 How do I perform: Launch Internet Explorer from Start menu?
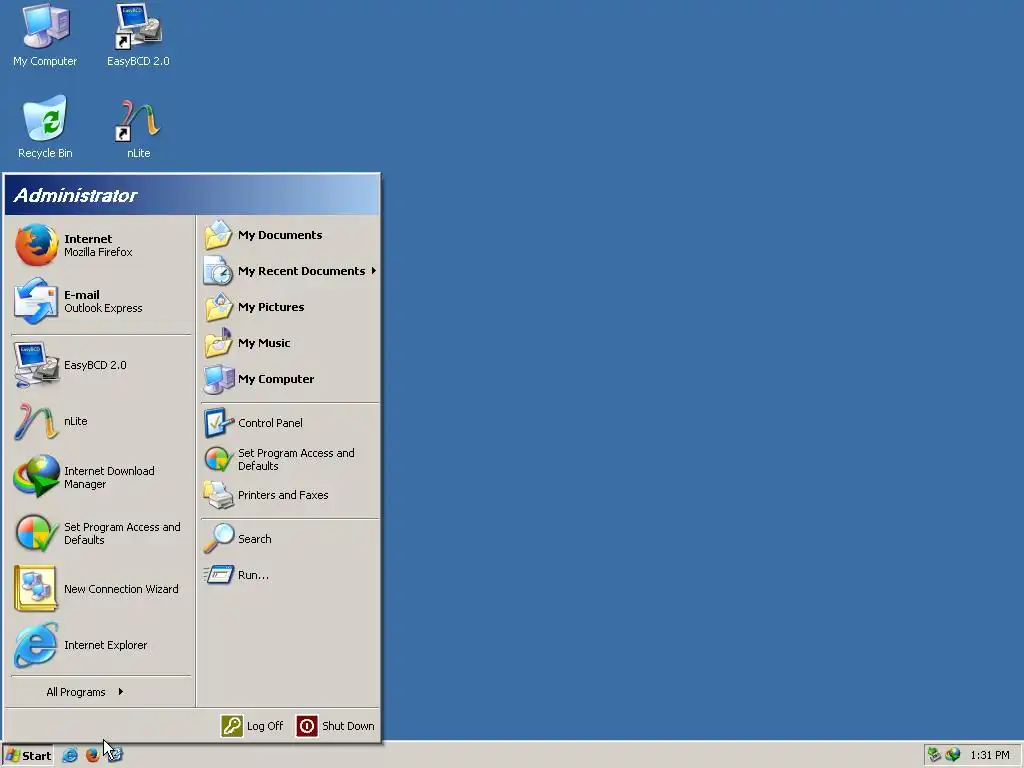tap(101, 645)
